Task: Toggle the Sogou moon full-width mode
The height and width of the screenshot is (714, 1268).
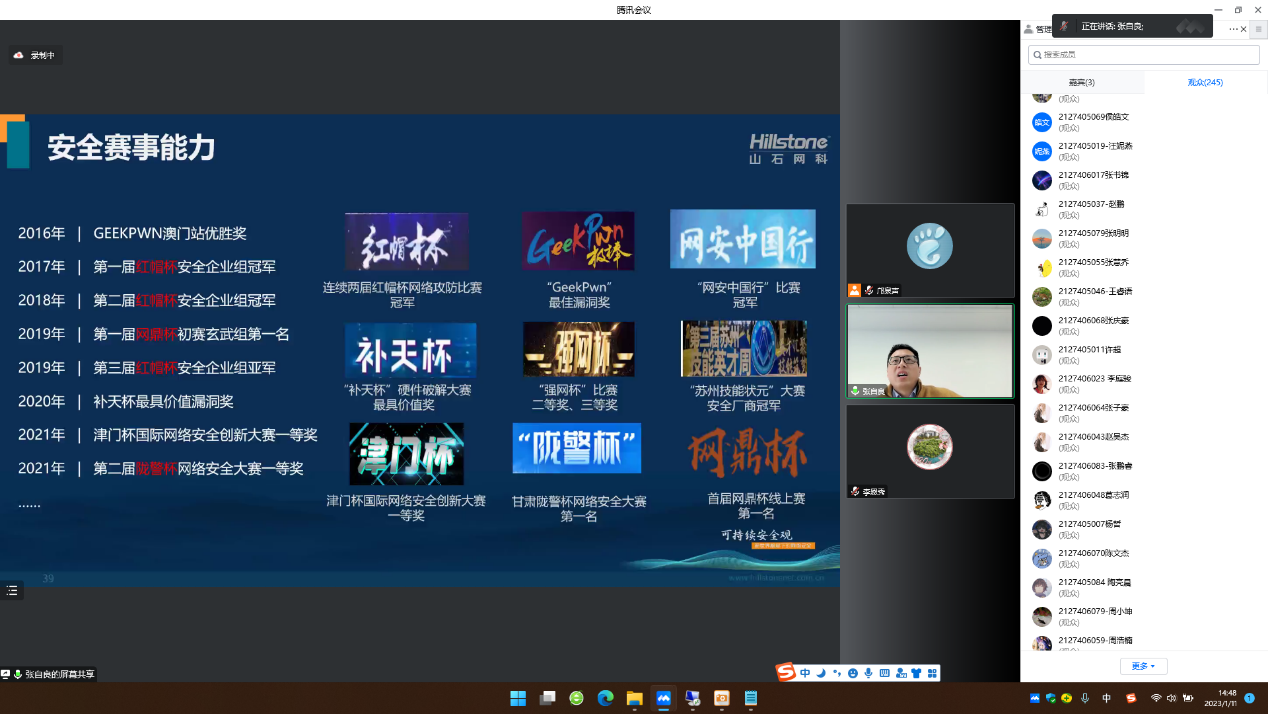Action: (821, 673)
